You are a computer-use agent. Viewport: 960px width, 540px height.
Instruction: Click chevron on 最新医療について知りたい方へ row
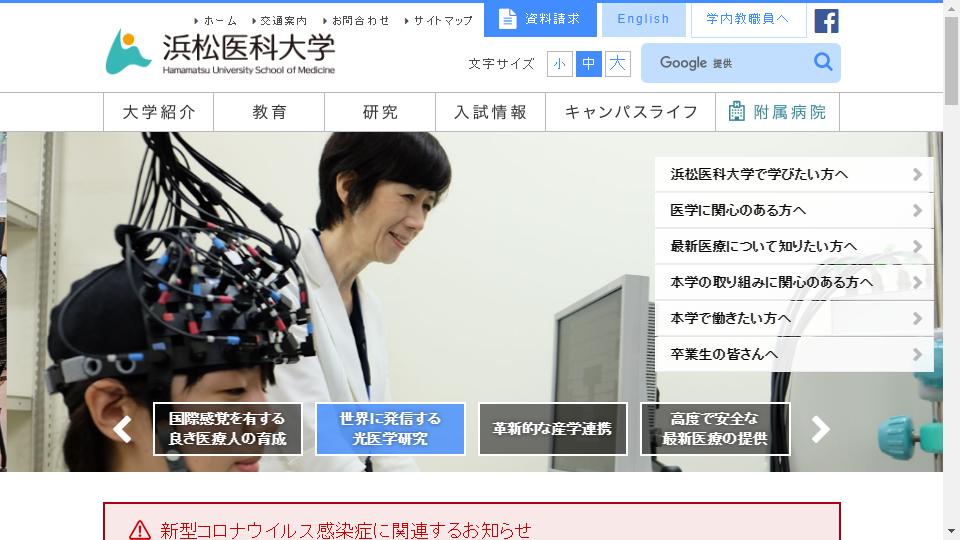click(917, 246)
